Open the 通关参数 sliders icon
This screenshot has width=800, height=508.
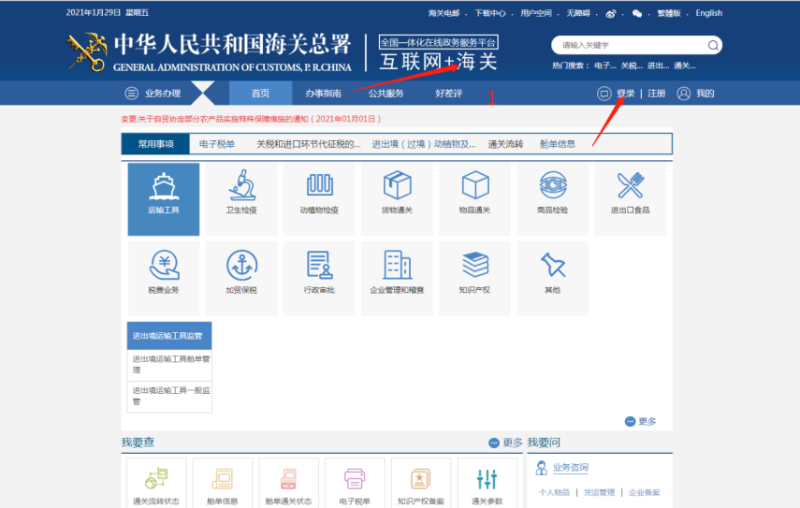(x=487, y=480)
